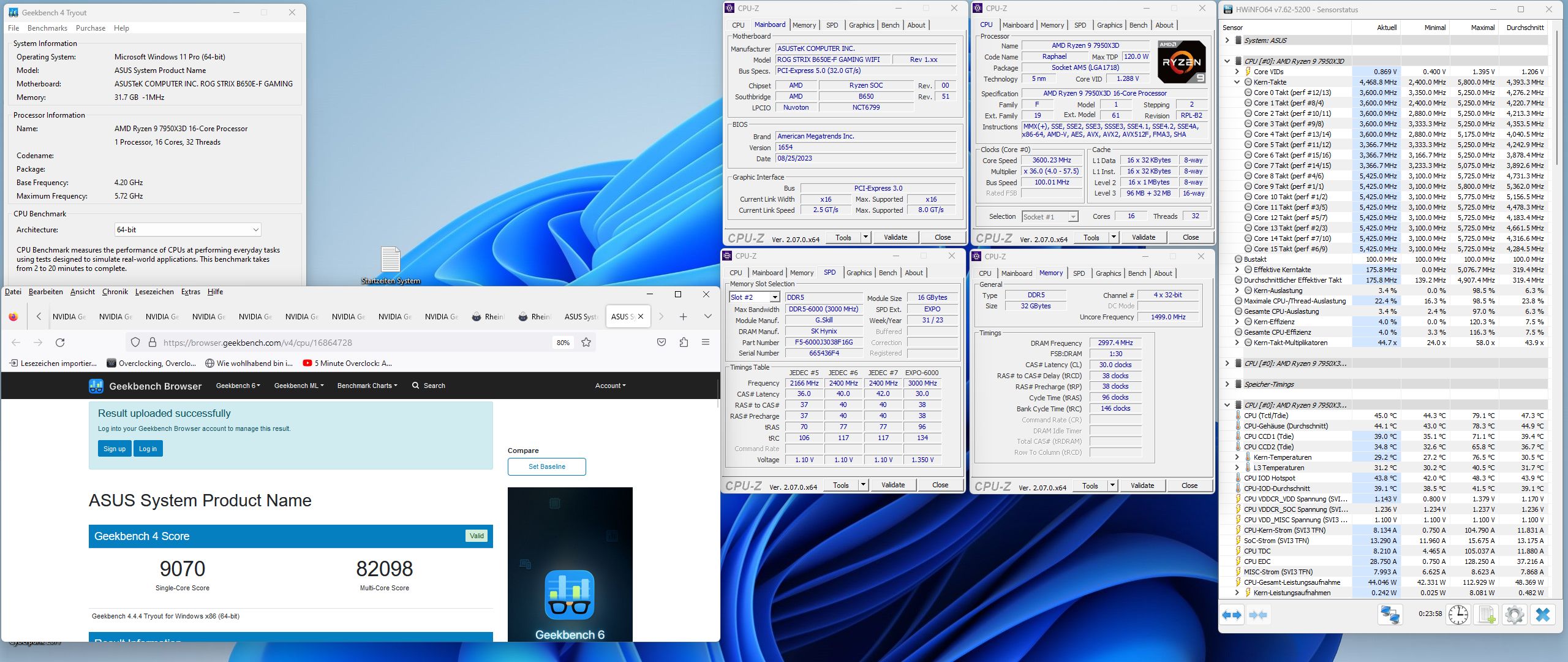Click Set Baseline compare button

[x=547, y=466]
